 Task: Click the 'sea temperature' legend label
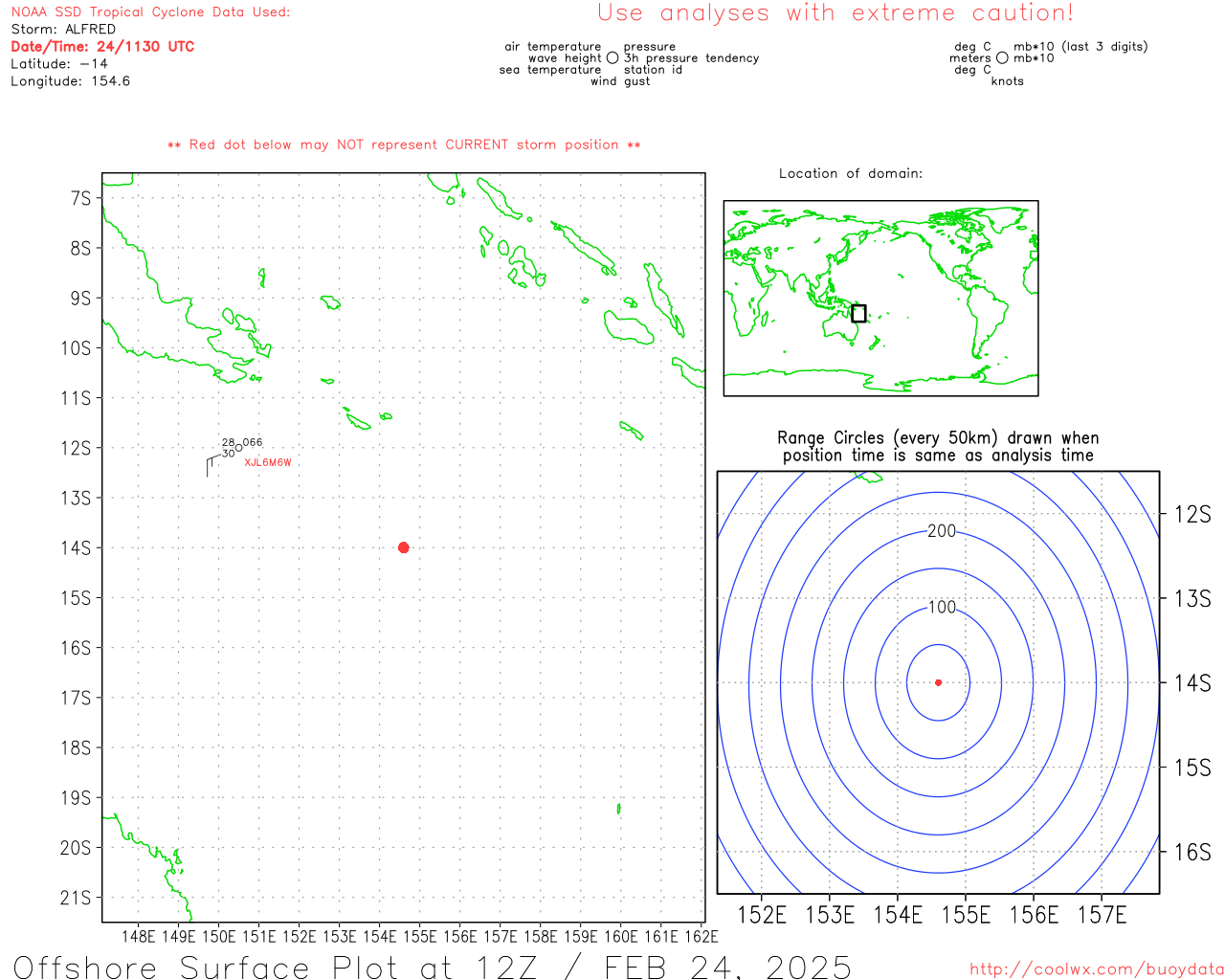pos(550,70)
